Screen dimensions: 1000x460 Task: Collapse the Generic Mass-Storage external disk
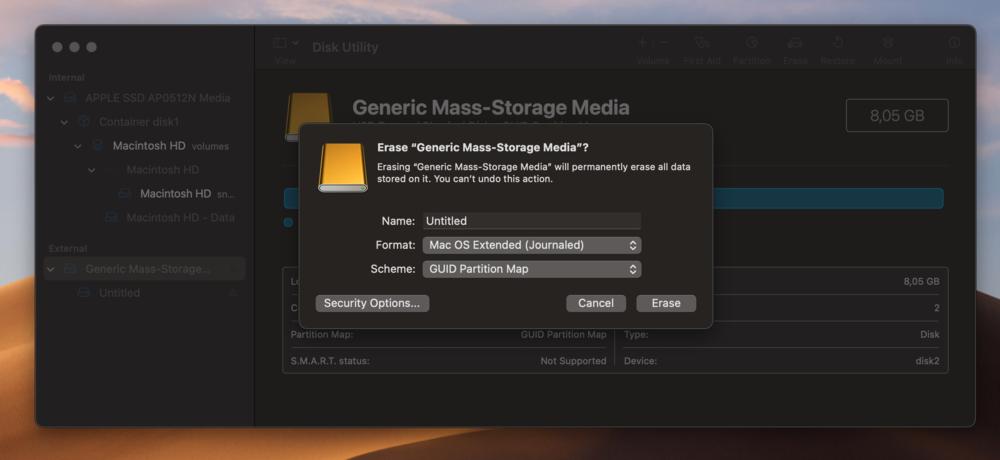tap(51, 269)
